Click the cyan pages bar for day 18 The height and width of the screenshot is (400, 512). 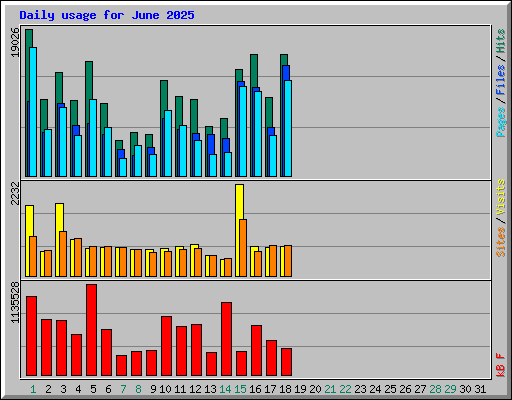288,128
